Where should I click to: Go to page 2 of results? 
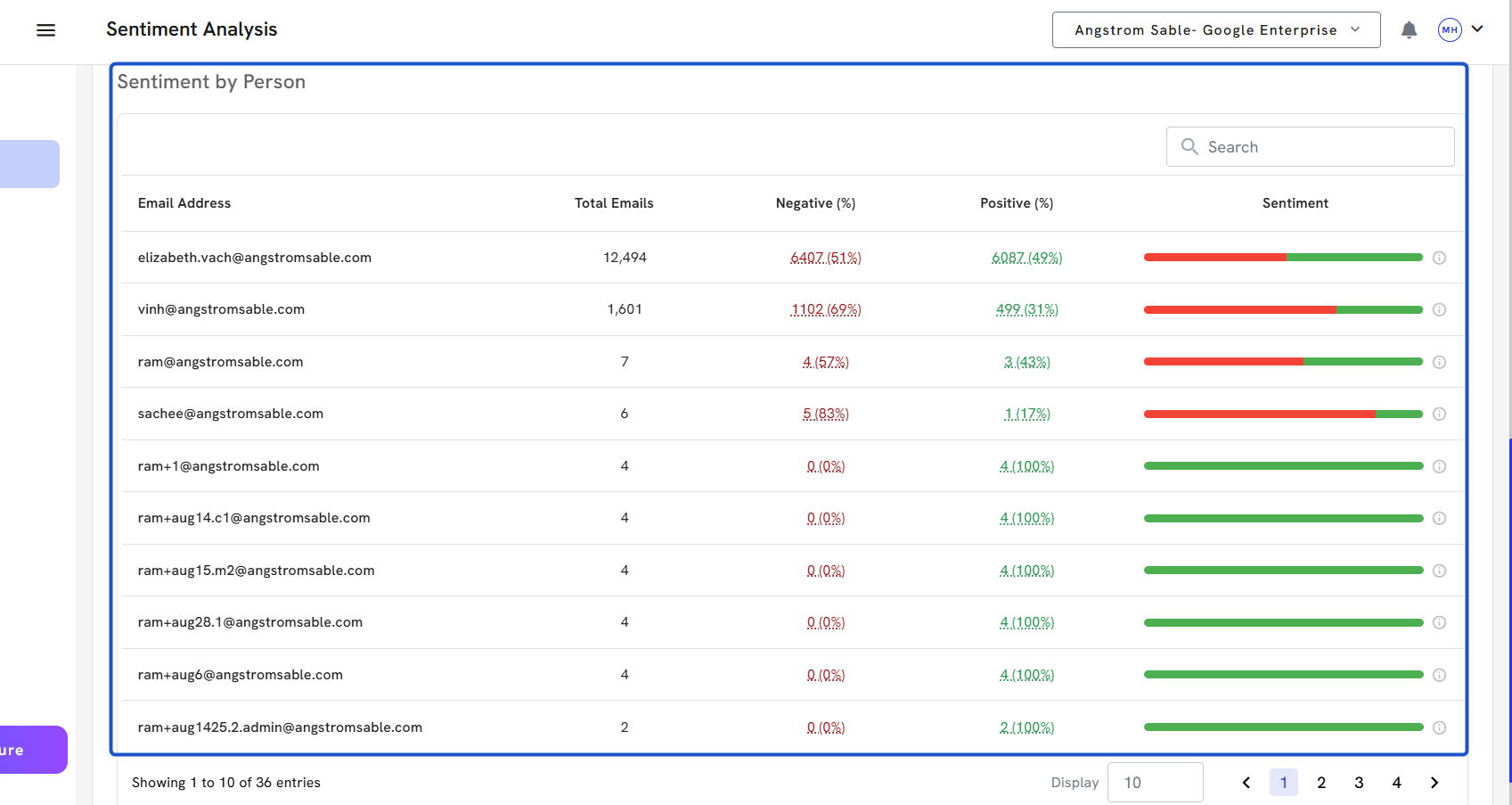[1321, 783]
